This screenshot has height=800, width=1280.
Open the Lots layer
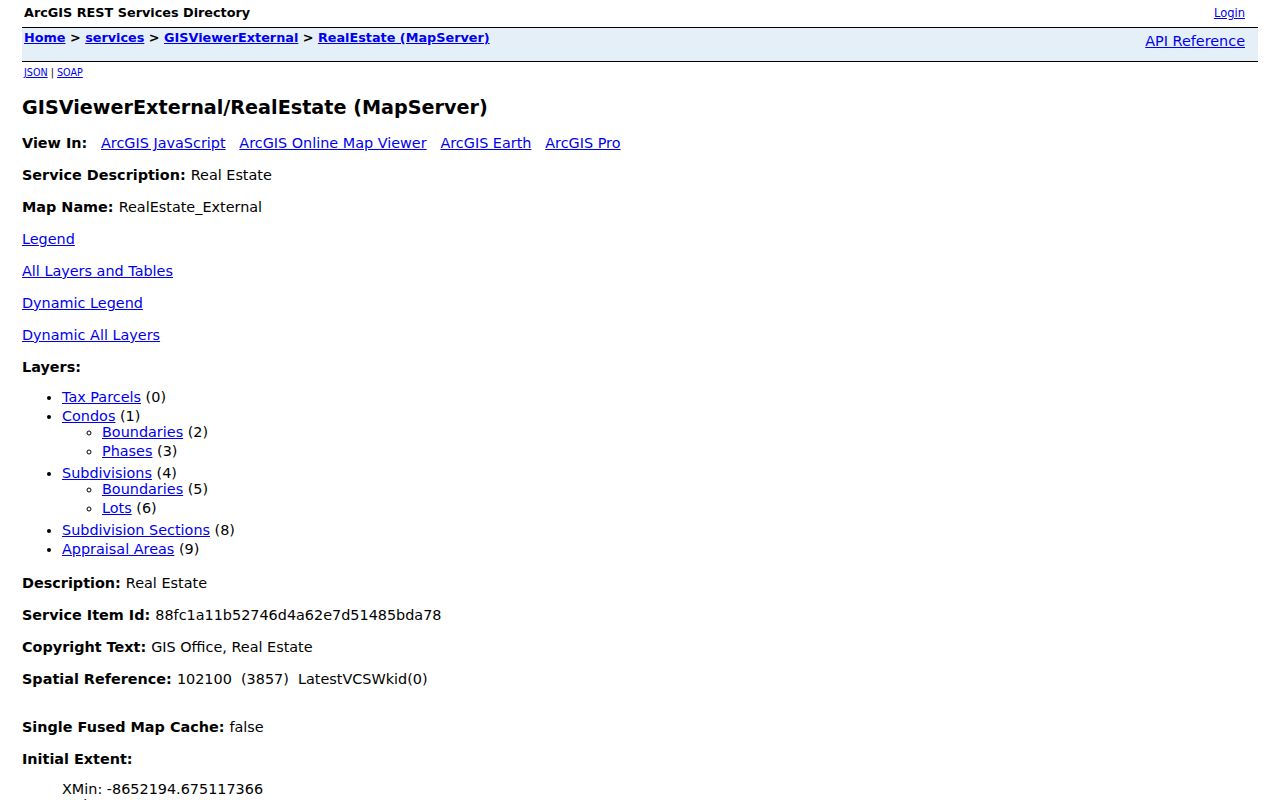coord(117,508)
